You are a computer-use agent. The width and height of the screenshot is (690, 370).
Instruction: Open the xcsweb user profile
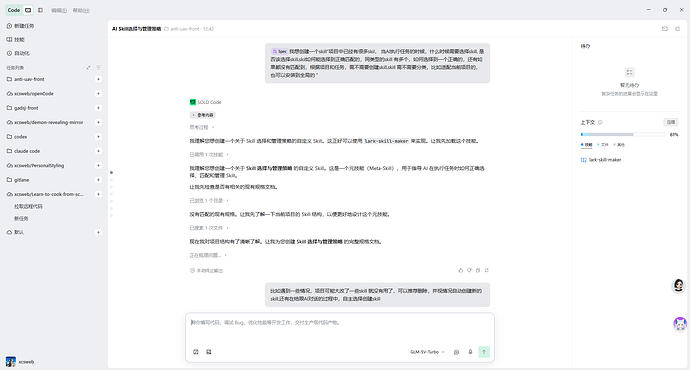(x=20, y=362)
